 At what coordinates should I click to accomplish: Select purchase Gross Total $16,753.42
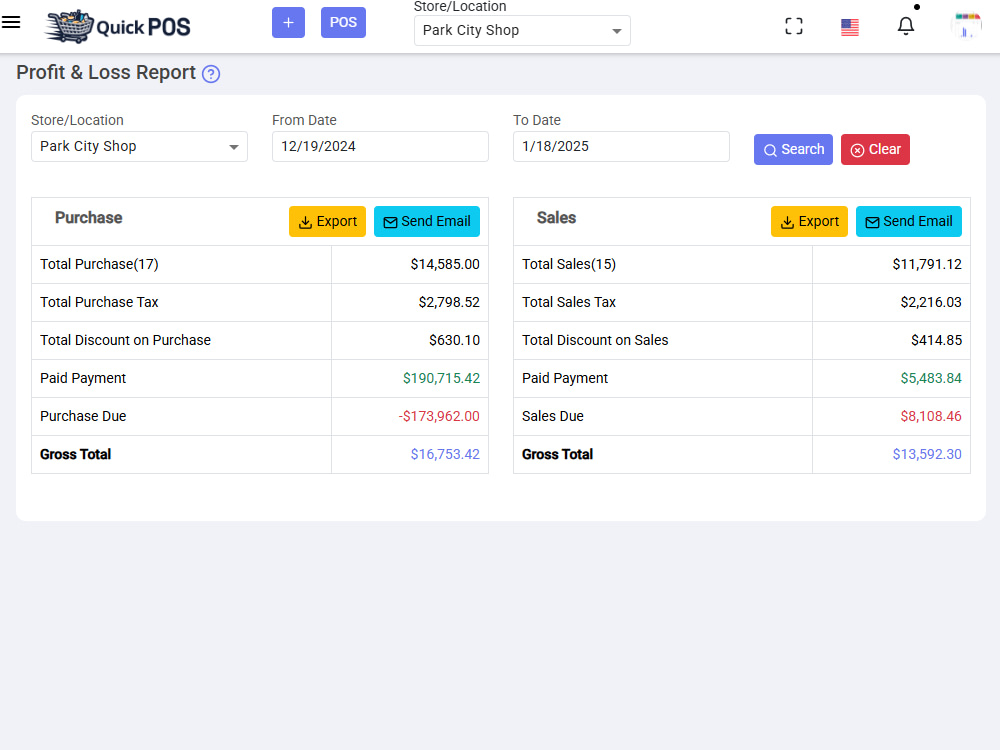tap(445, 454)
